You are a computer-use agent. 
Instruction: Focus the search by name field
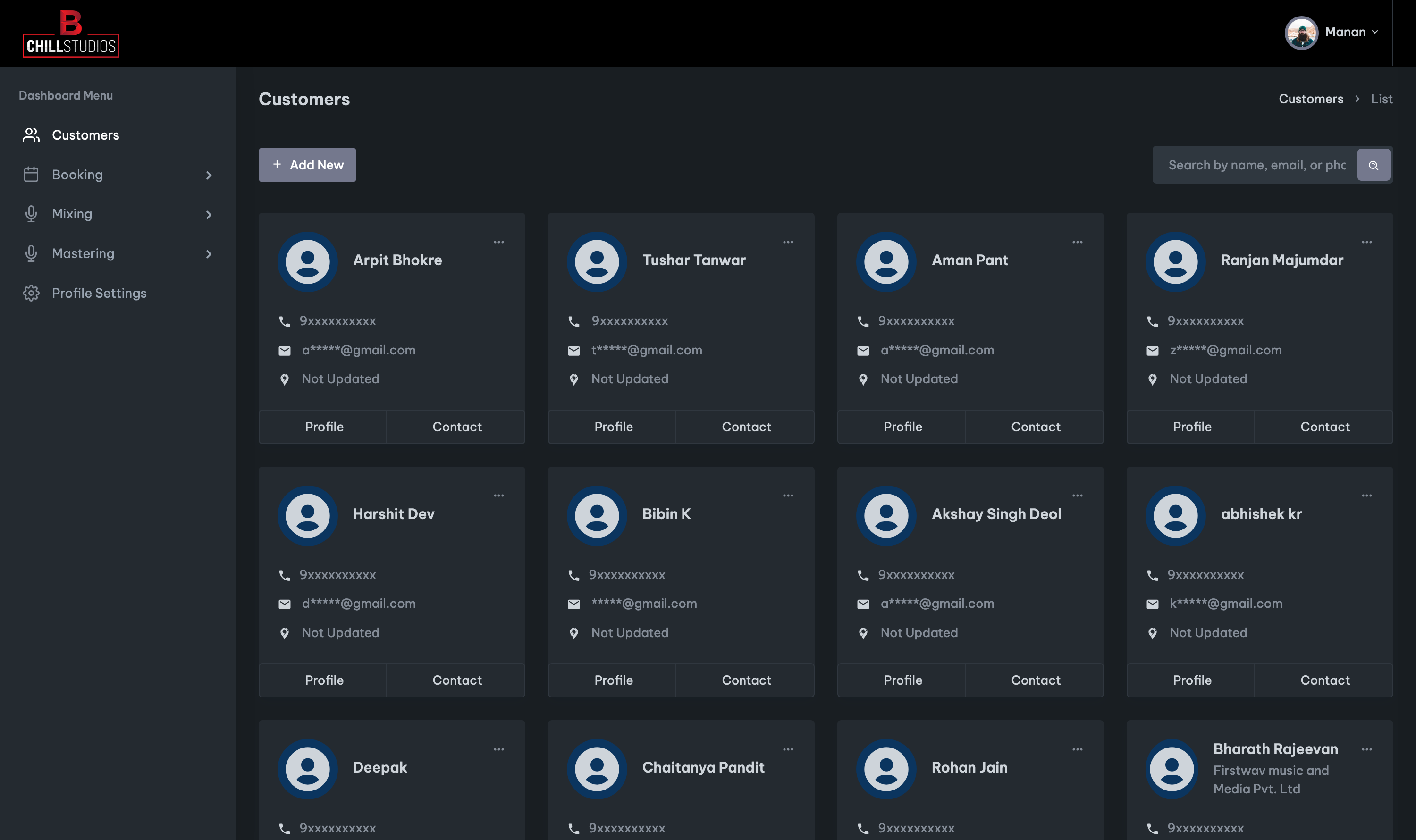(x=1257, y=165)
